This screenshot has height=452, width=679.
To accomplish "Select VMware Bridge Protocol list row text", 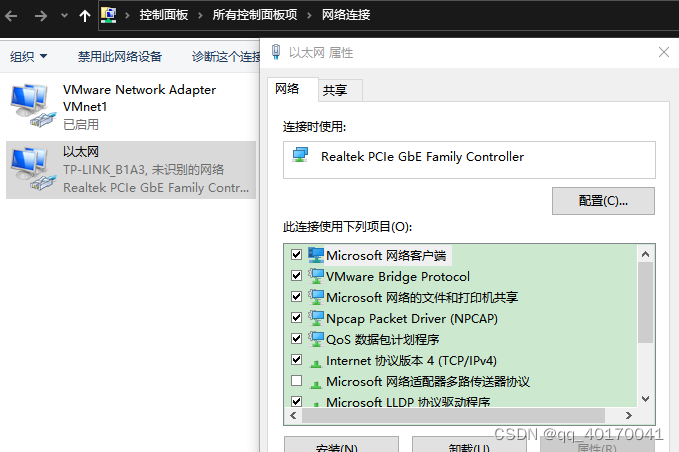I will 398,276.
